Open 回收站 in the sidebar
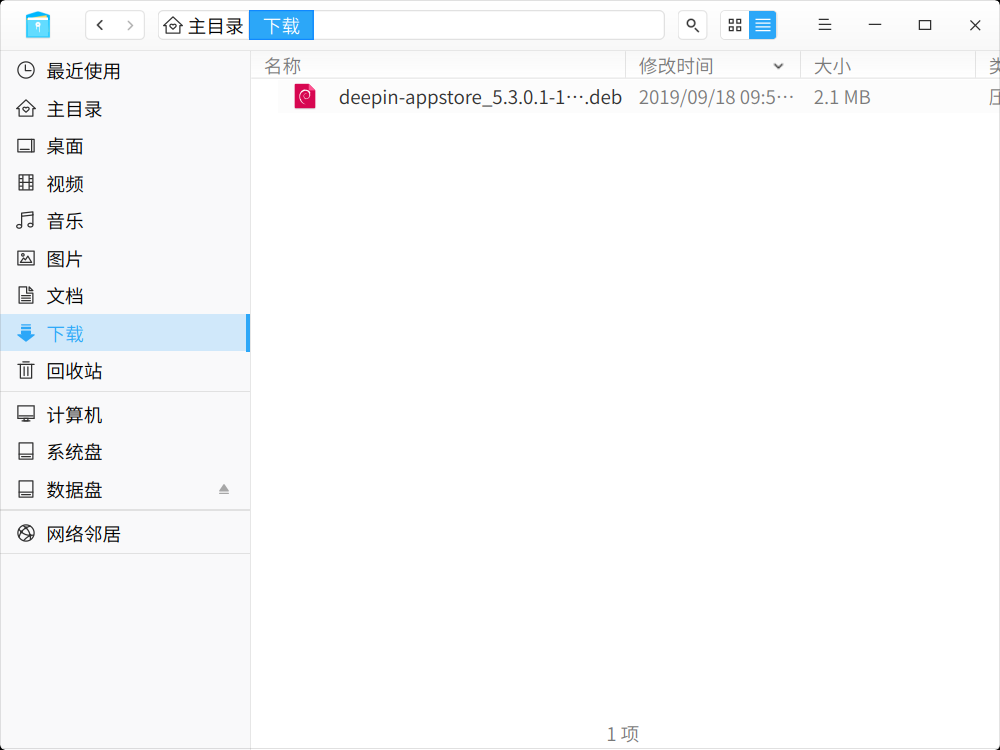The height and width of the screenshot is (750, 1000). pyautogui.click(x=125, y=371)
